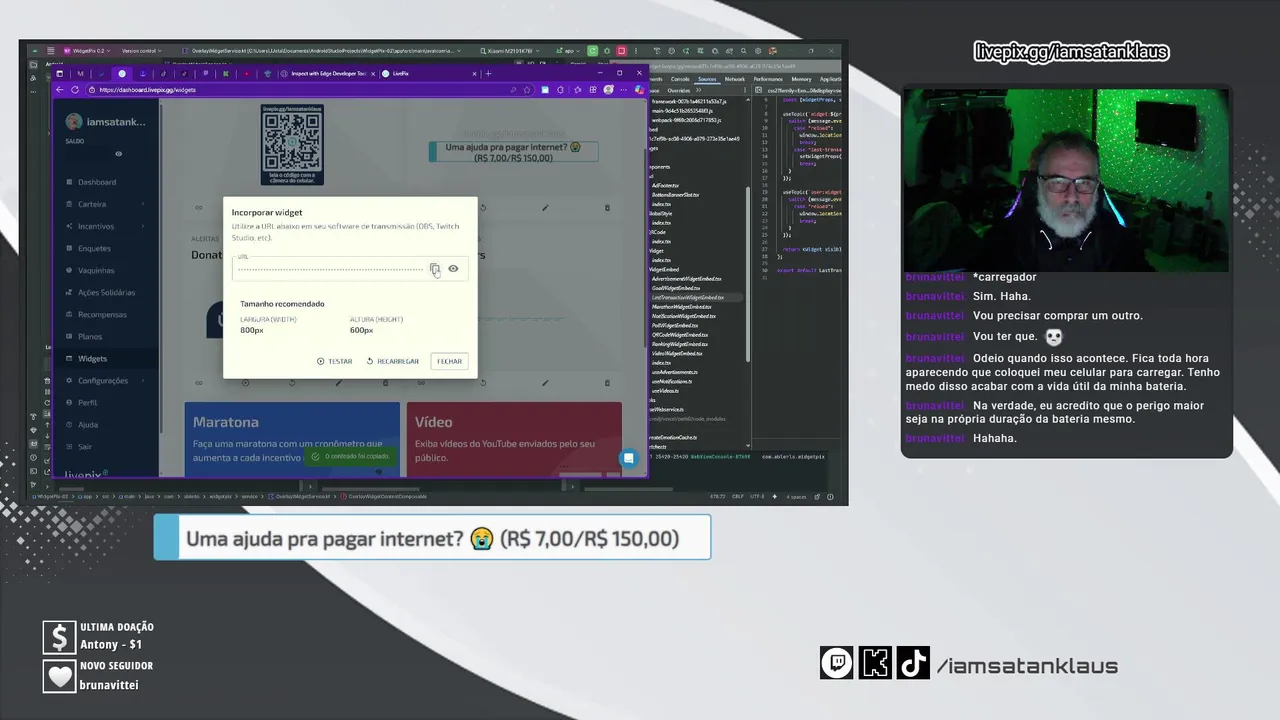Viewport: 1280px width, 720px height.
Task: Expand the Incentivos sidebar section
Action: point(104,226)
